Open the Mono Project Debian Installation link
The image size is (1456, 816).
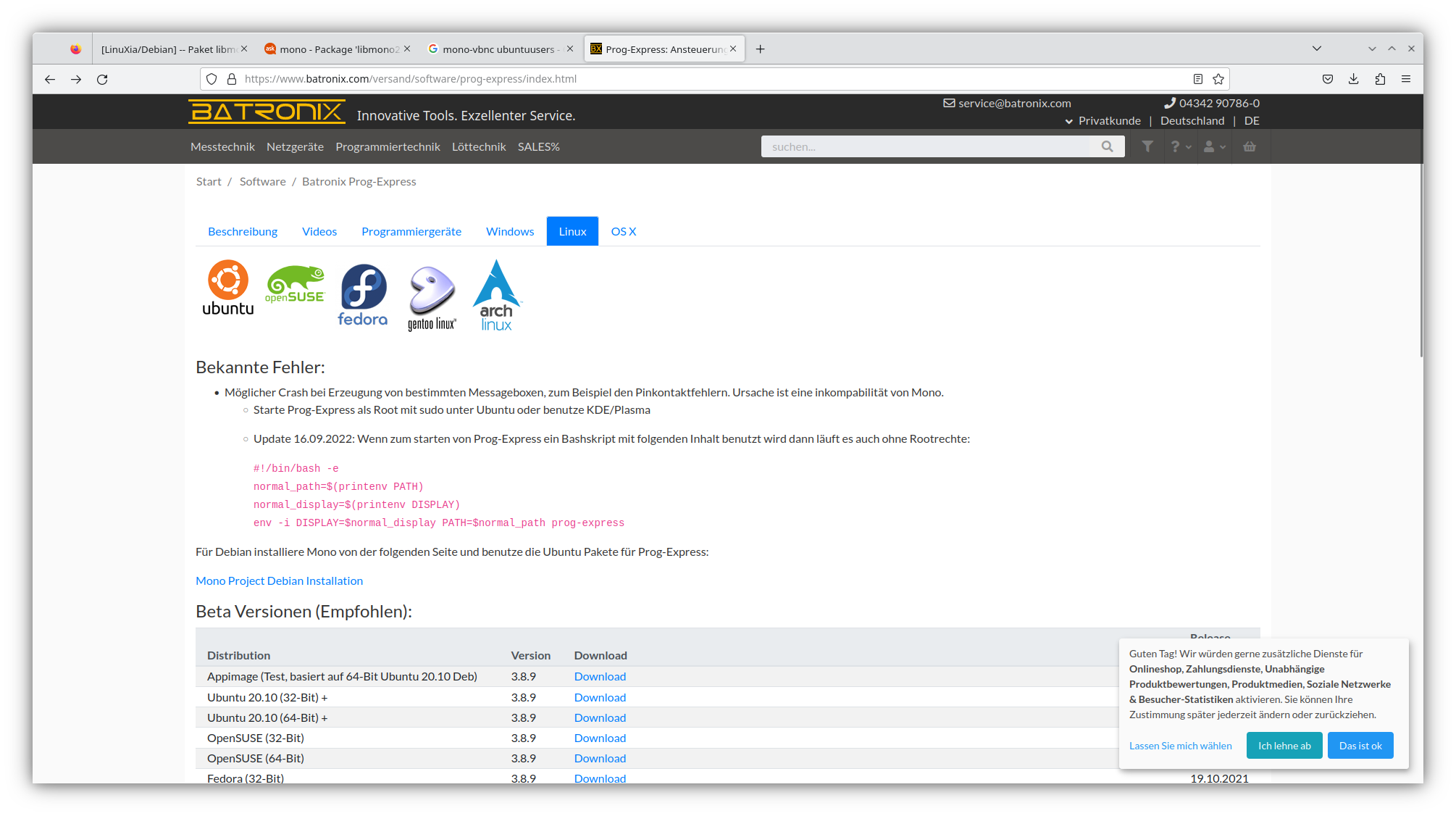point(279,580)
